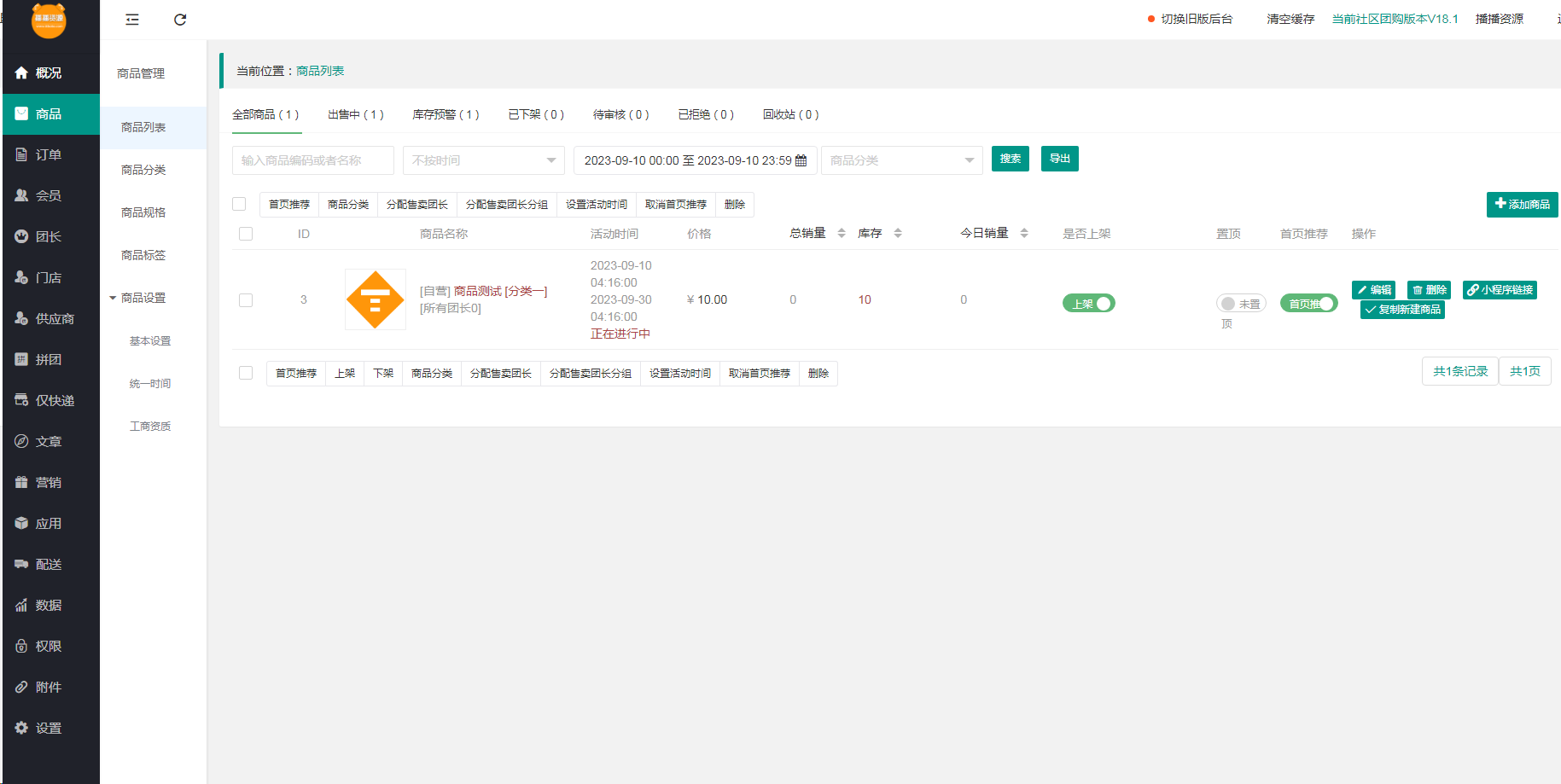Screen dimensions: 1561x784
Task: Open 拼团 group-buy section
Action: pos(50,360)
